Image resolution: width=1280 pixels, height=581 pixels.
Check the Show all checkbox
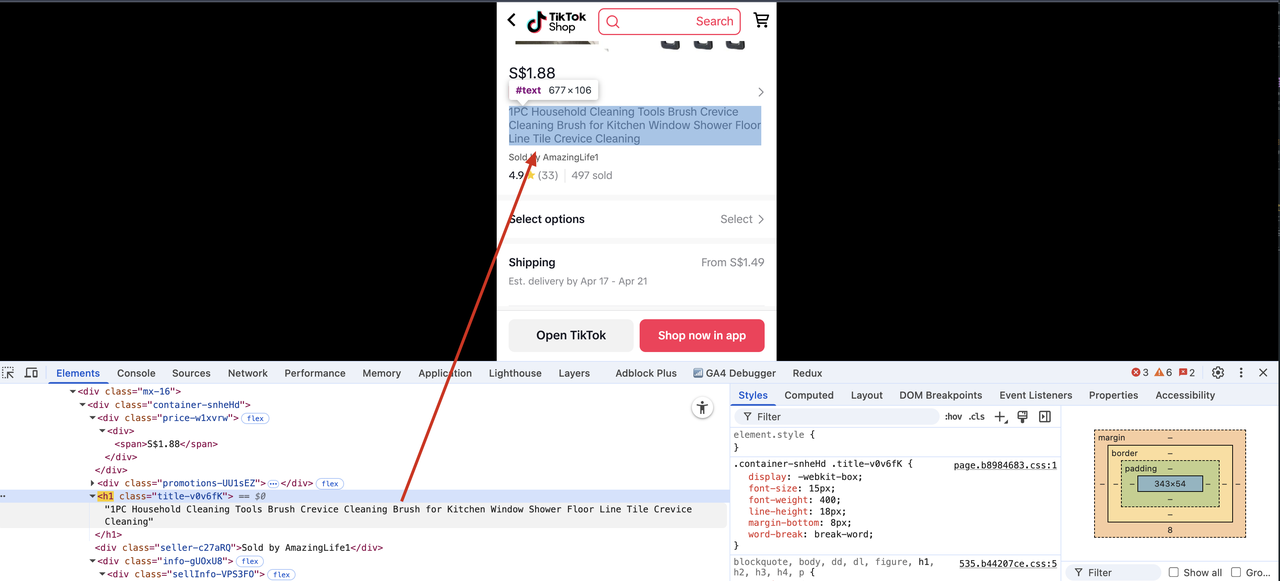click(x=1174, y=573)
